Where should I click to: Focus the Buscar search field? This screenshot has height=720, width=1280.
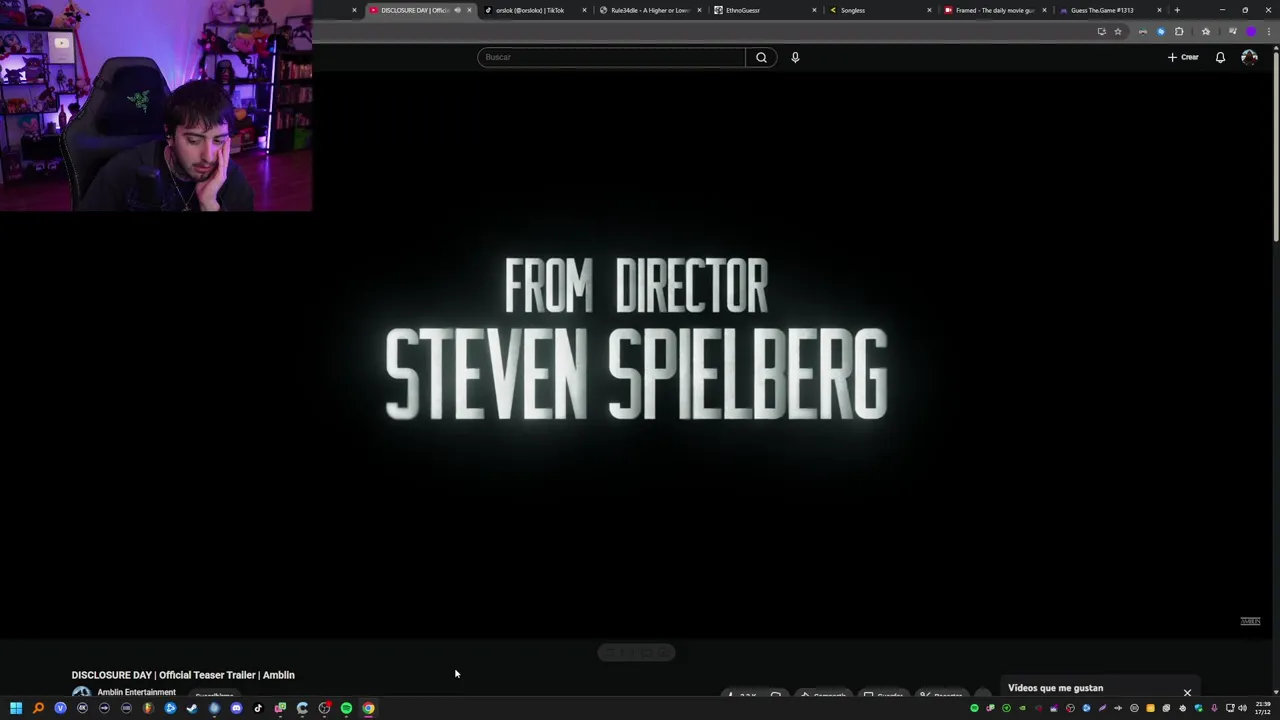(x=611, y=57)
